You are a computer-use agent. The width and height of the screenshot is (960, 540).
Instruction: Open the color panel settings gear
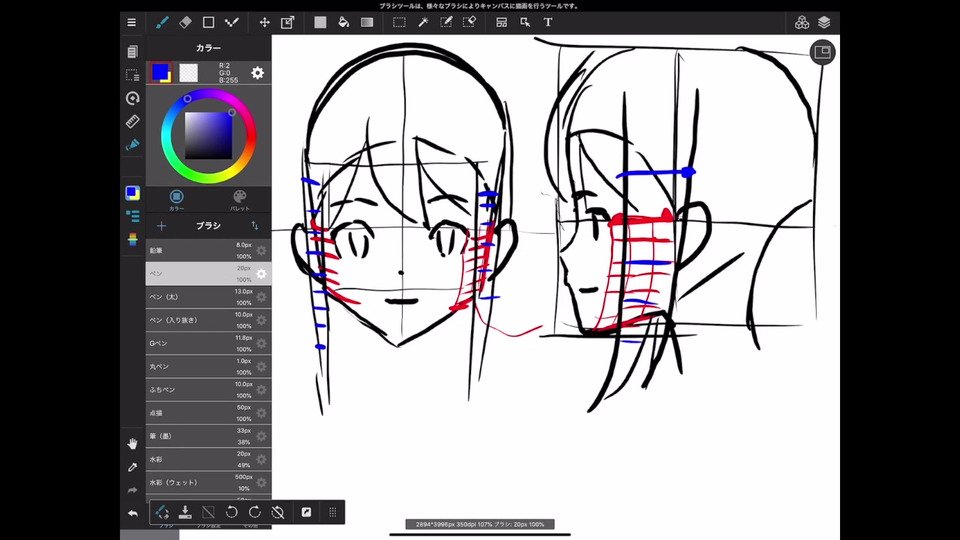[257, 73]
